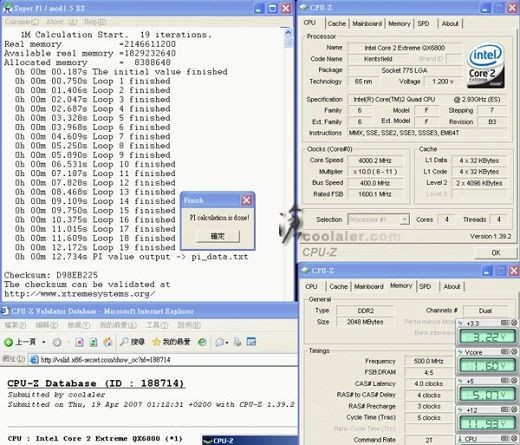Open settings icon on the Vcore gadget

point(505,352)
